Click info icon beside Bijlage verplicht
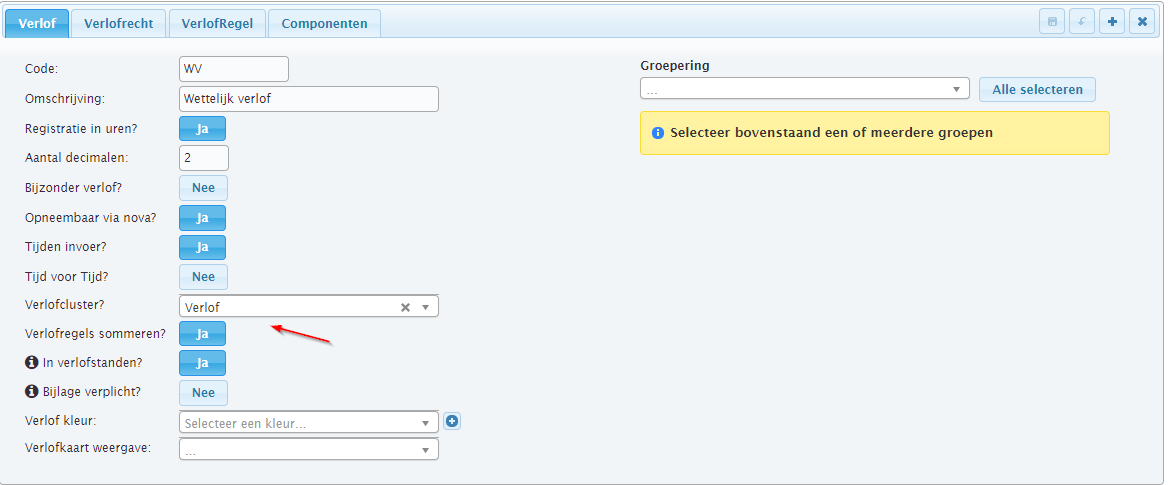The height and width of the screenshot is (485, 1169). (31, 391)
